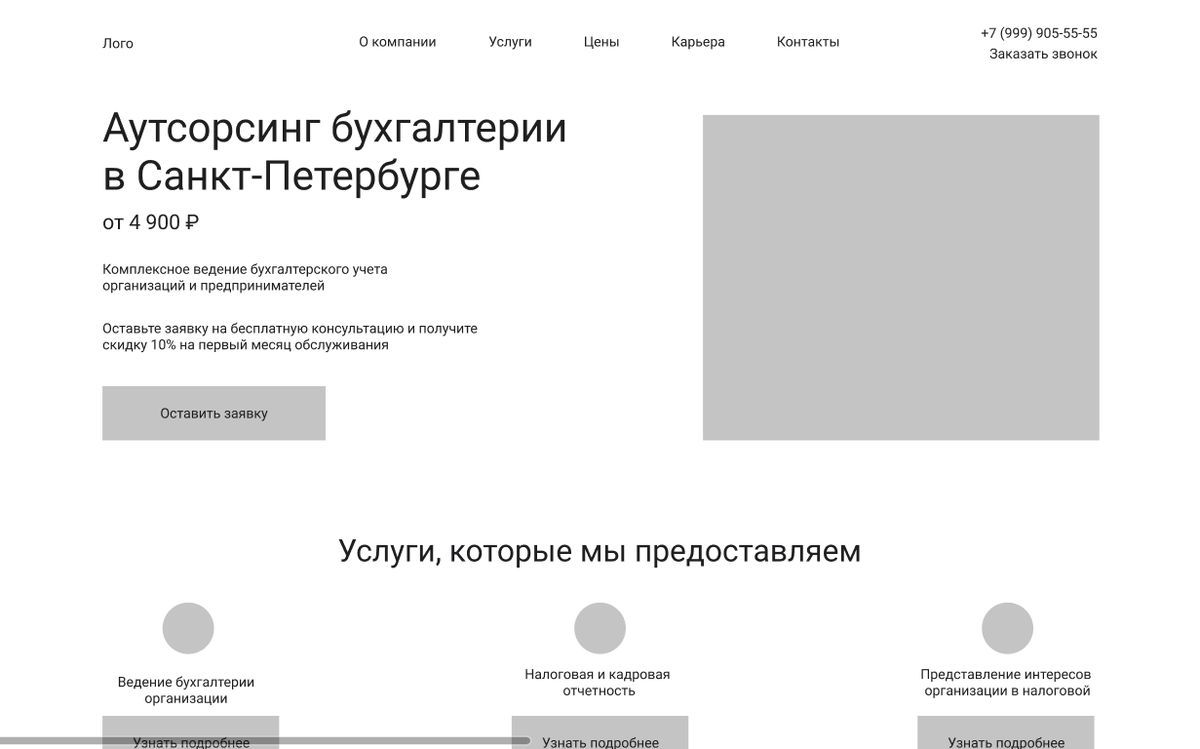Click the Лого logo placeholder
Image resolution: width=1200 pixels, height=749 pixels.
118,43
